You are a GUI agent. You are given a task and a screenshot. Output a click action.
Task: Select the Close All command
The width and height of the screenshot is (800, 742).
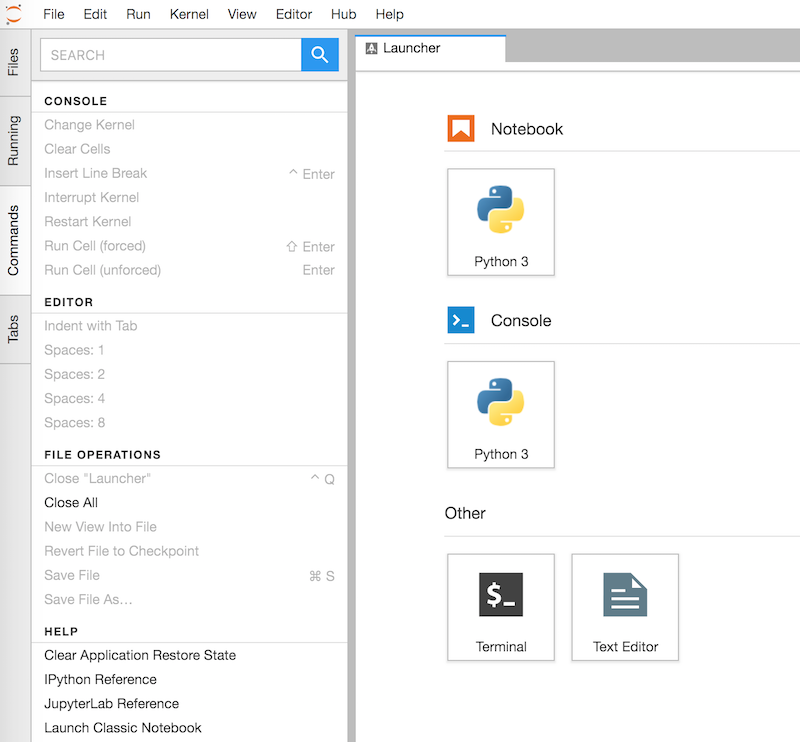[70, 502]
